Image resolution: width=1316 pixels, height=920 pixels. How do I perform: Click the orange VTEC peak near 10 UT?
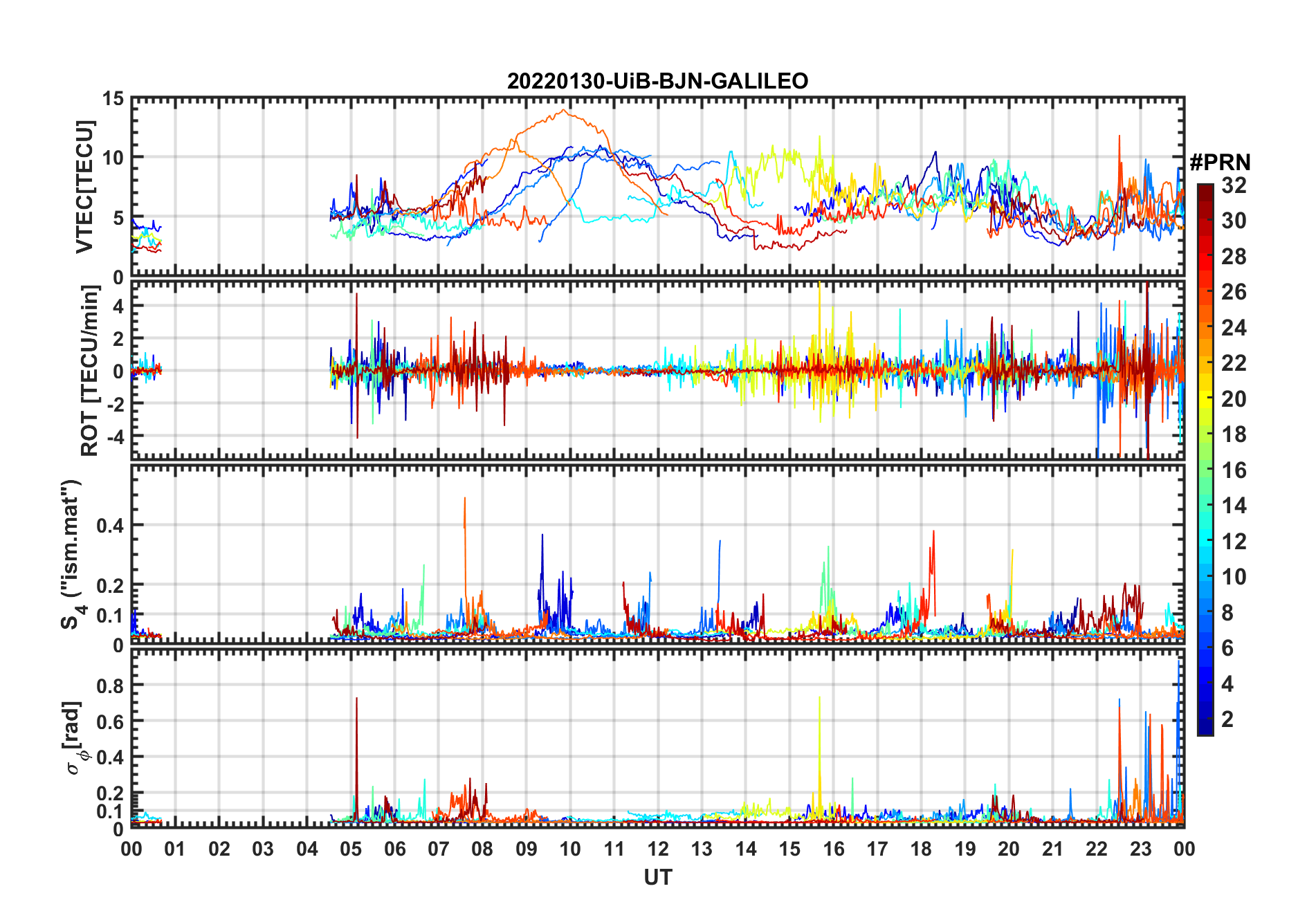[564, 110]
